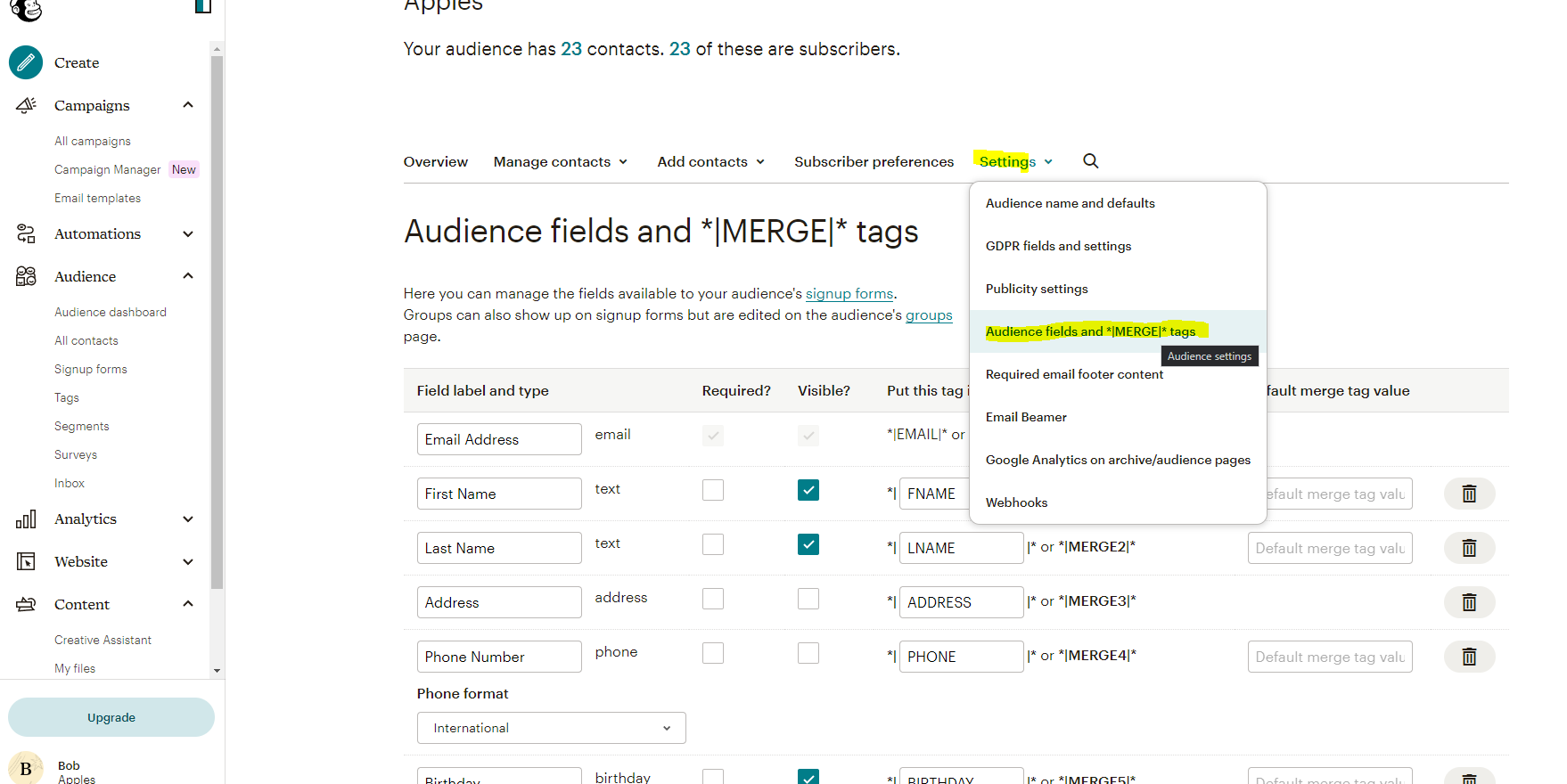Click the Upgrade button

click(111, 717)
